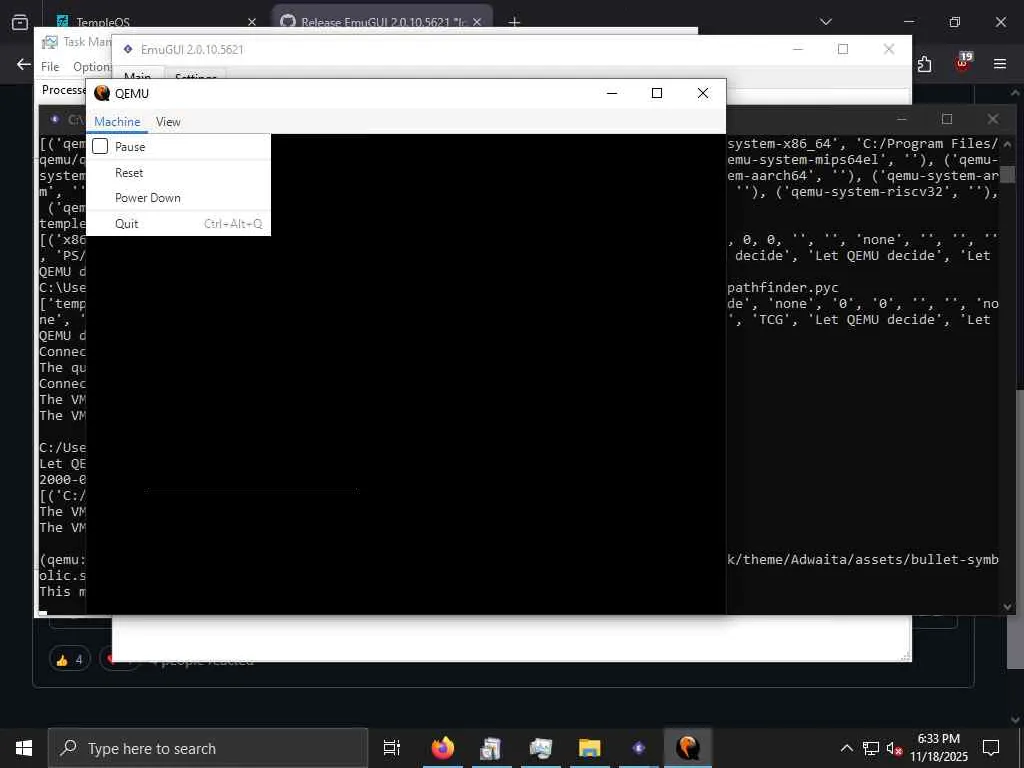Click the muted volume tray icon

[893, 748]
